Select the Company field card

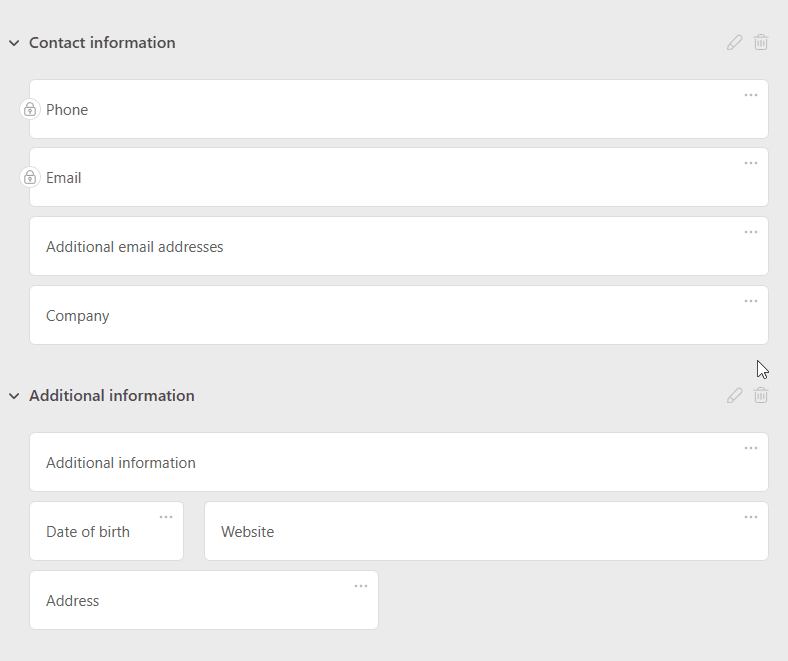(398, 316)
